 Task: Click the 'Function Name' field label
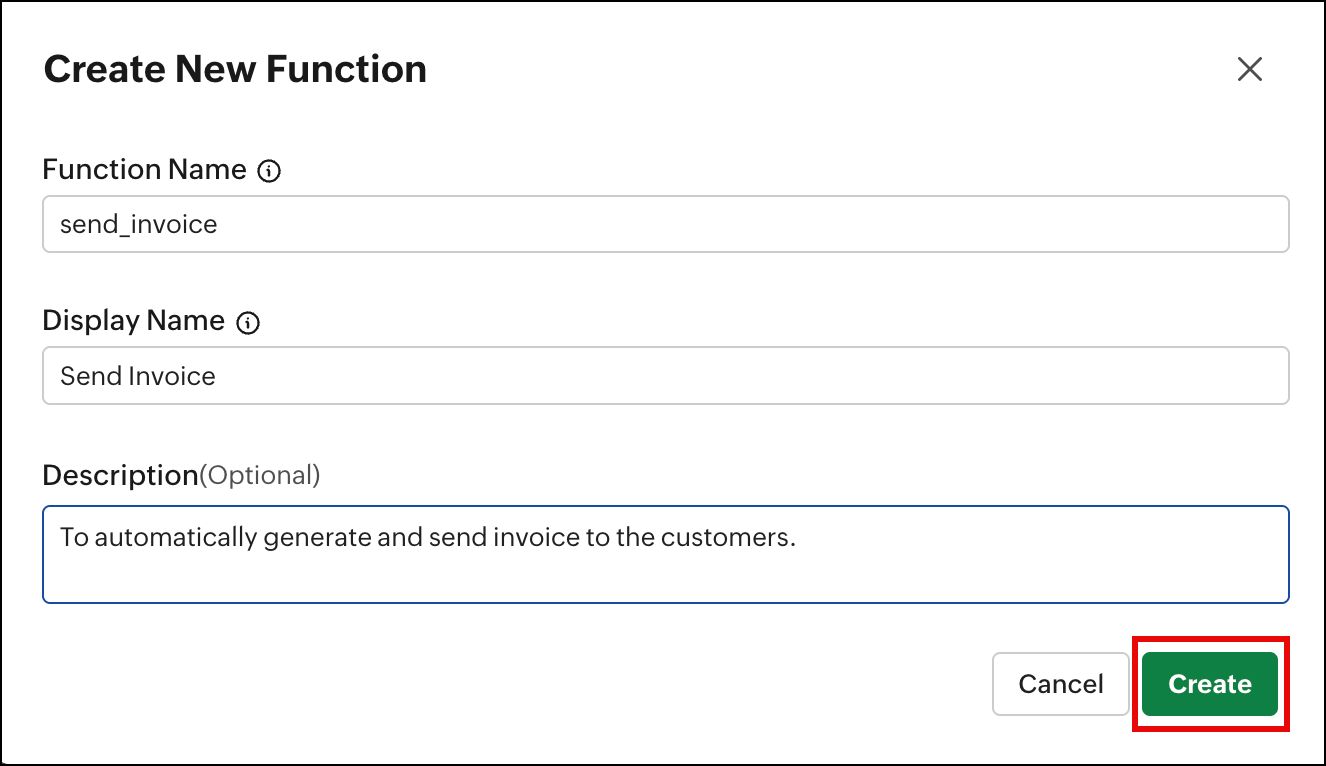click(x=144, y=170)
